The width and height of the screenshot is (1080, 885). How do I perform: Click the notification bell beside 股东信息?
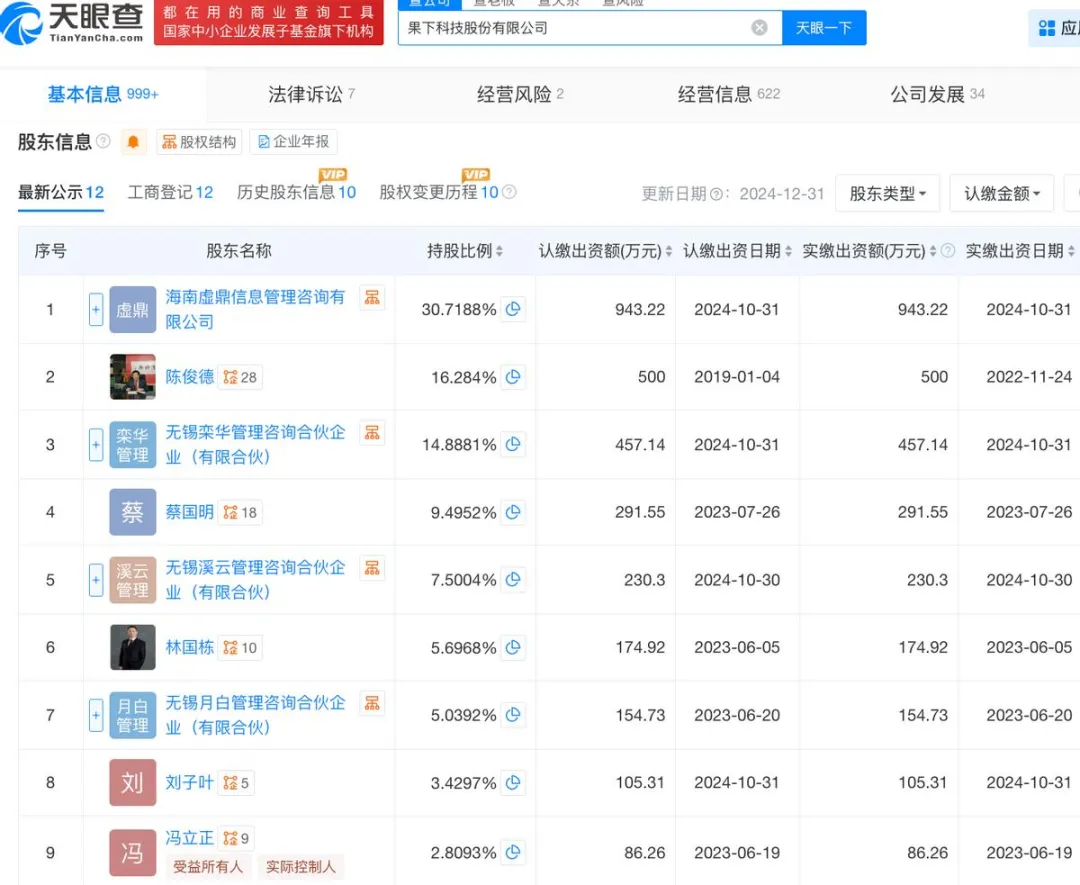[x=130, y=142]
